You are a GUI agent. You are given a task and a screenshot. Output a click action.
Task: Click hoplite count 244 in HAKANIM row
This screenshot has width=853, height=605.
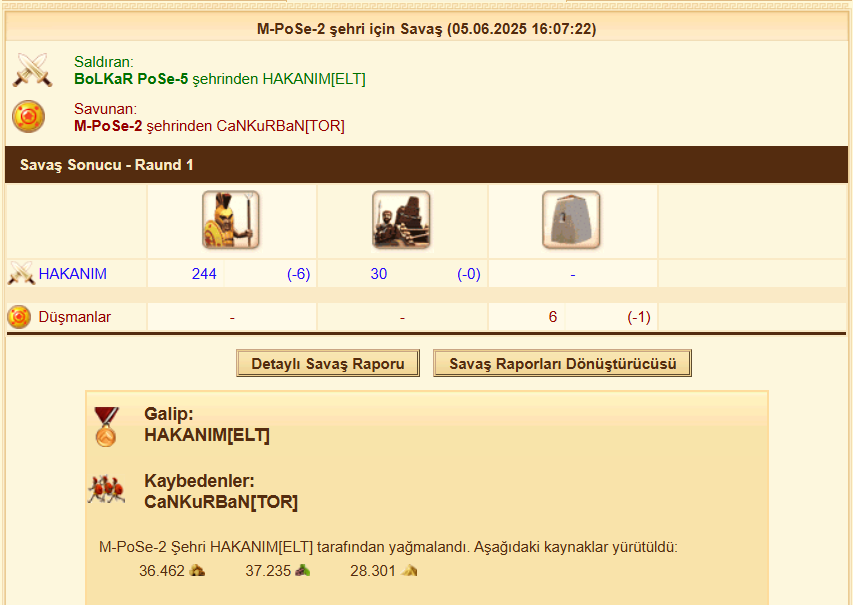(x=204, y=274)
